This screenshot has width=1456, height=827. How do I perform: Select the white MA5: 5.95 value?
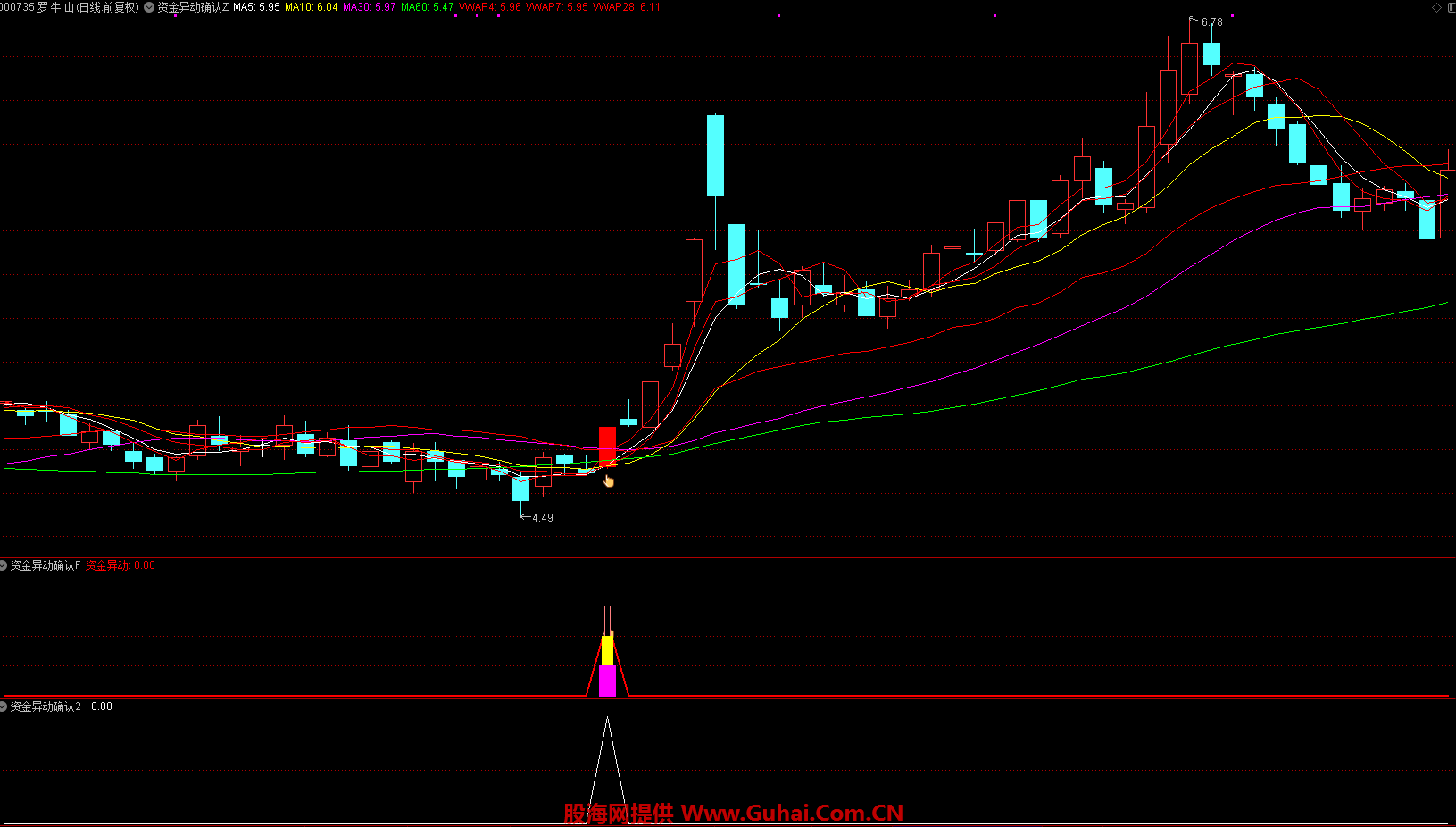click(256, 7)
